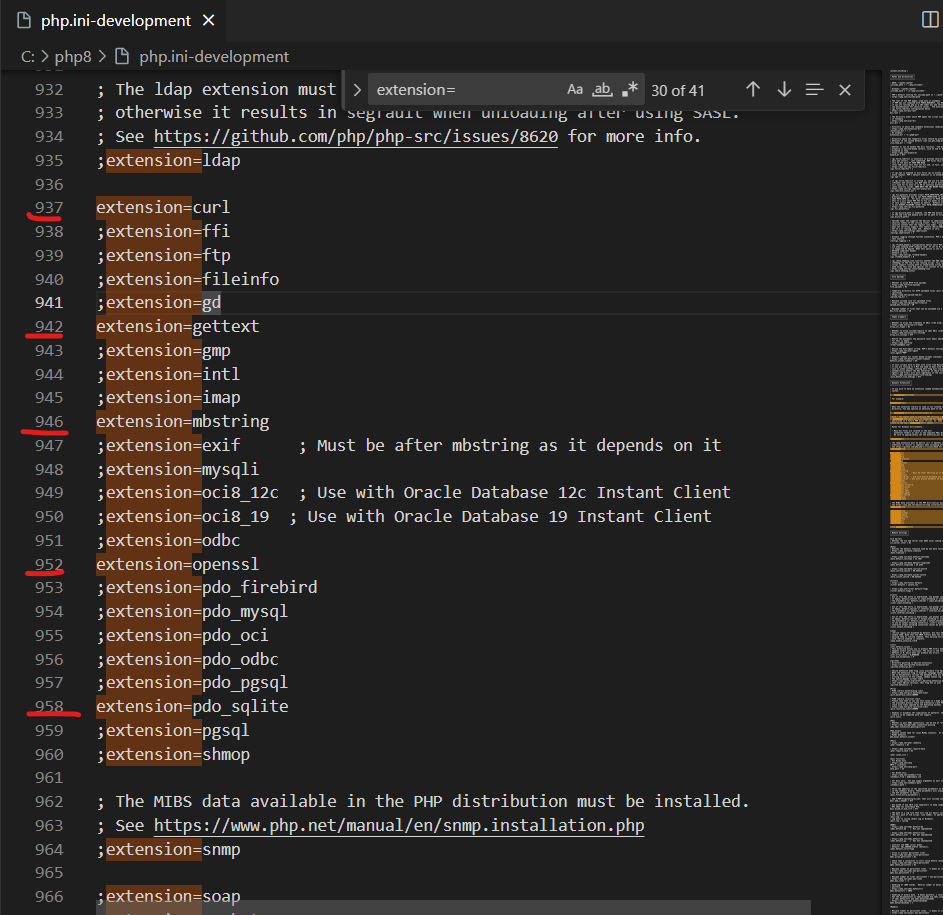This screenshot has width=943, height=915.
Task: Go to next match arrow
Action: coord(784,90)
